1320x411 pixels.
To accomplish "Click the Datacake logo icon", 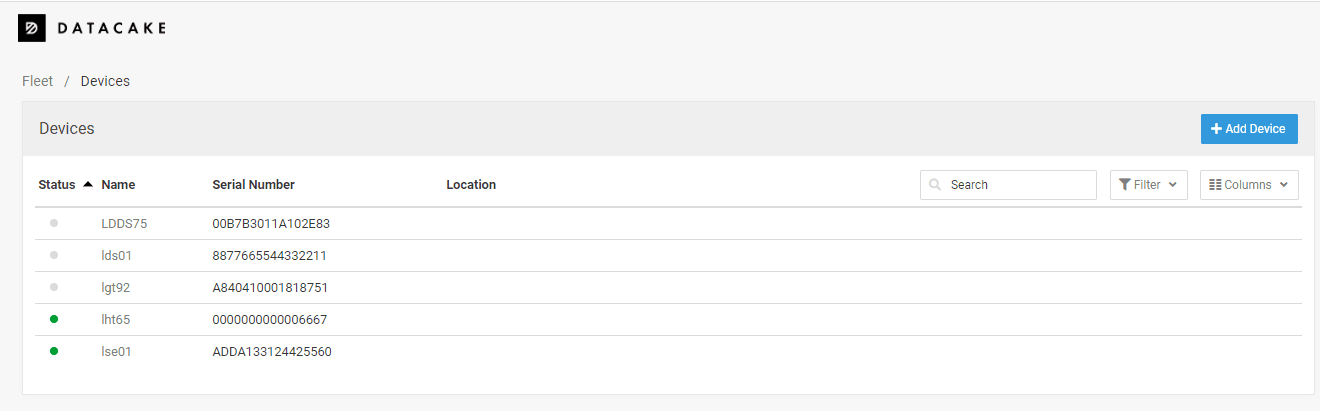I will coord(32,28).
